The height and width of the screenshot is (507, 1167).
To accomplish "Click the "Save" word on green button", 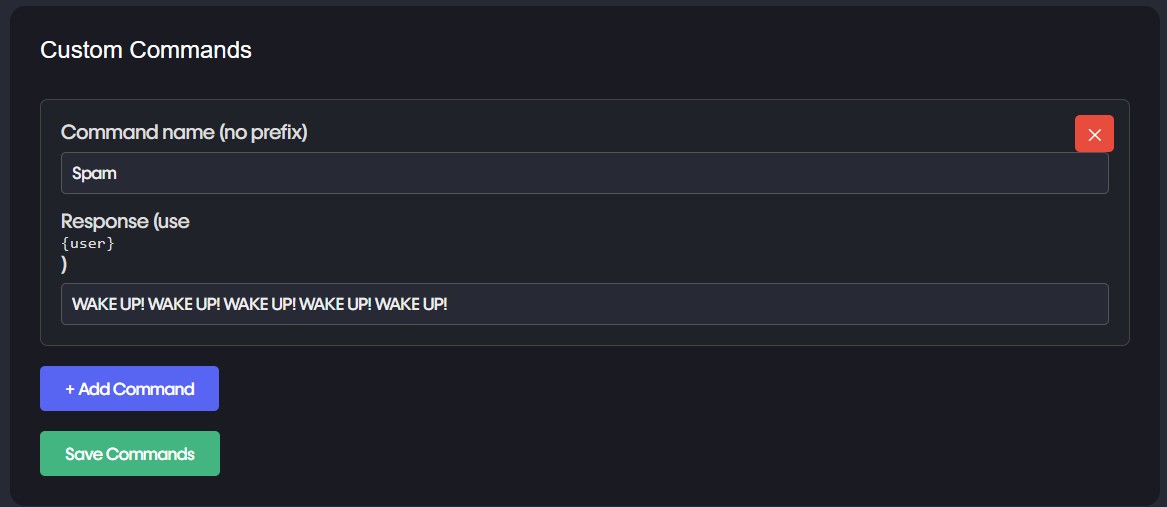I will 83,454.
